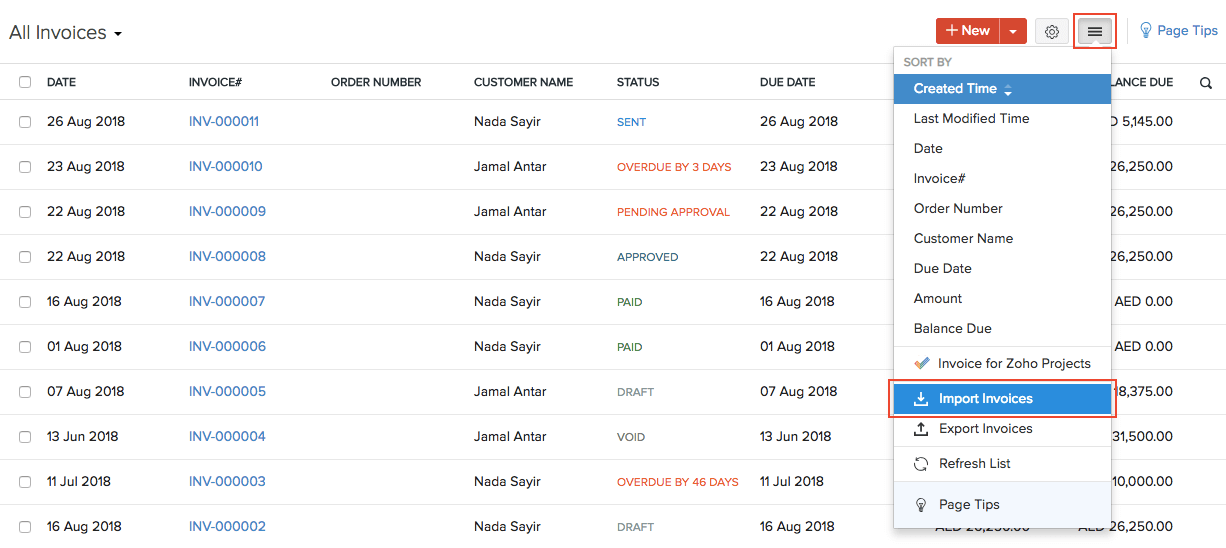Open invoice link INV-000010
1226x548 pixels.
click(225, 167)
